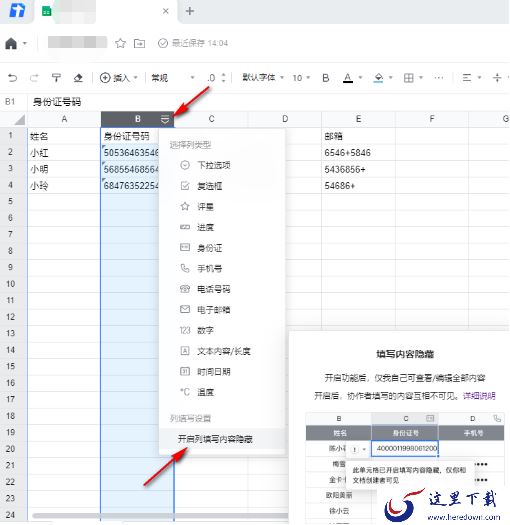Undo the last action

pos(12,78)
